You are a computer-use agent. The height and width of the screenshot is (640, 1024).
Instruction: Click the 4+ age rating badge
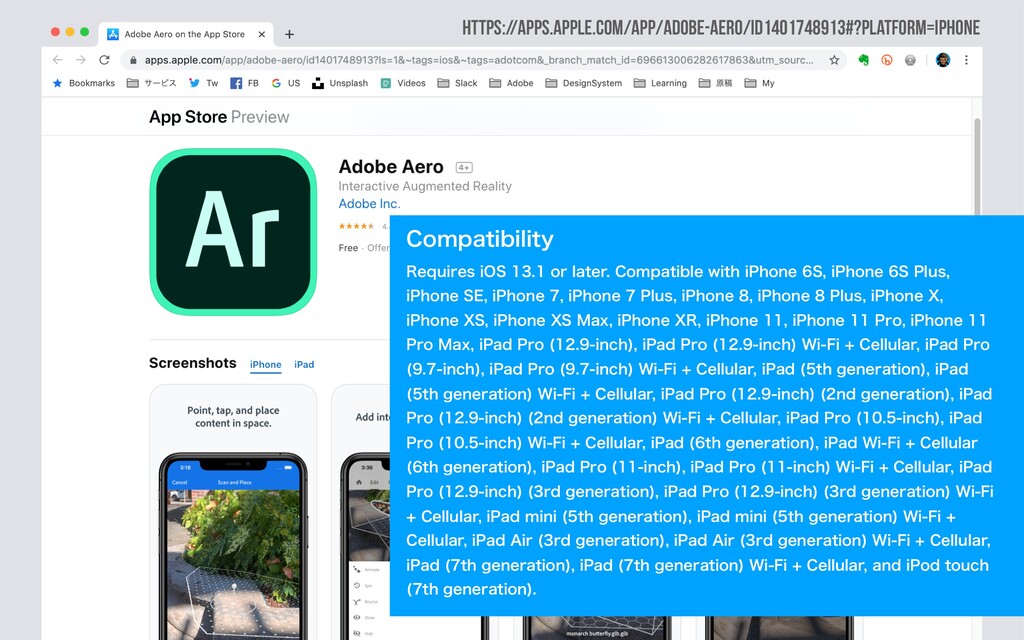point(464,168)
